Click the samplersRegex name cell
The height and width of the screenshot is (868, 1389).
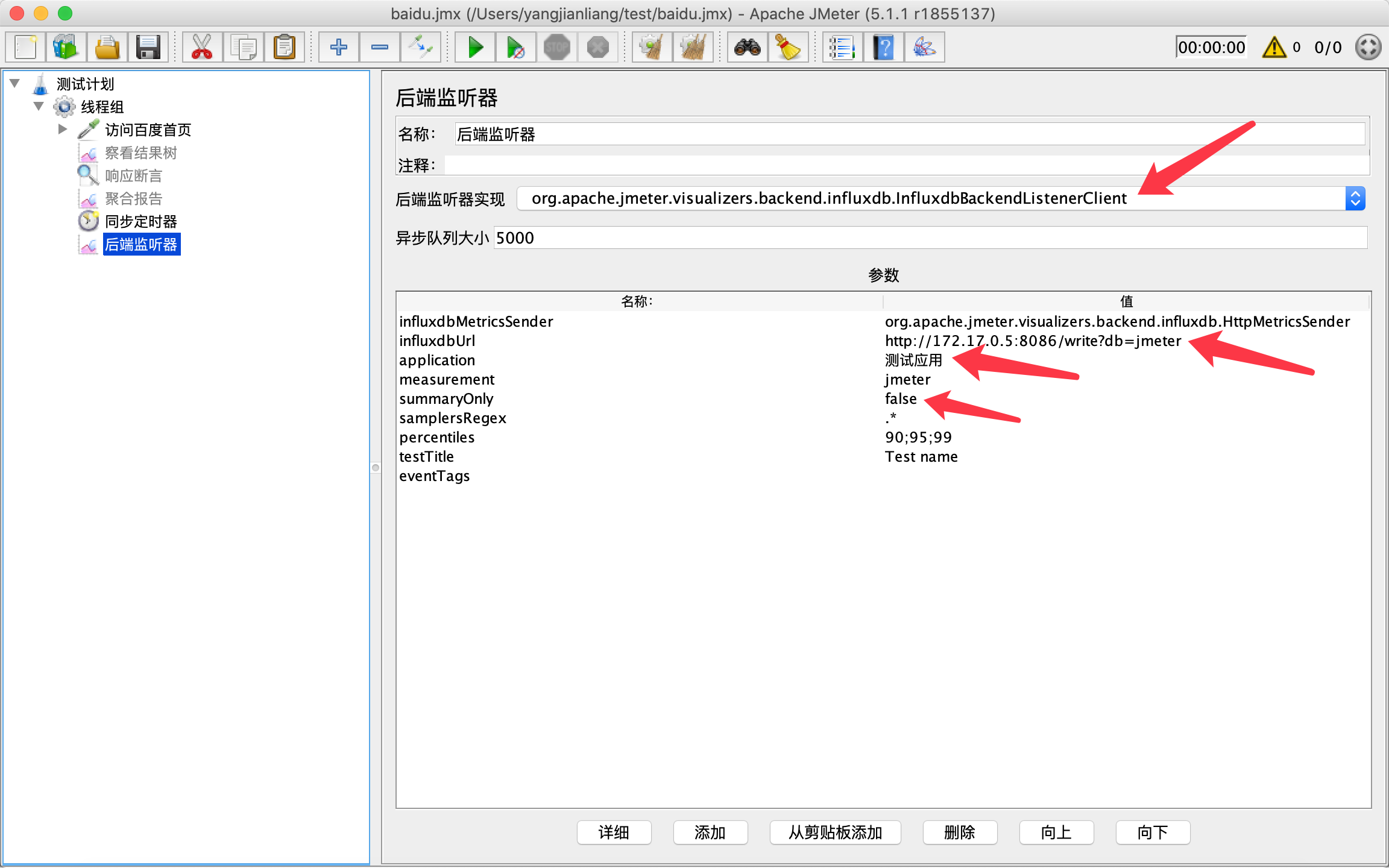coord(640,418)
